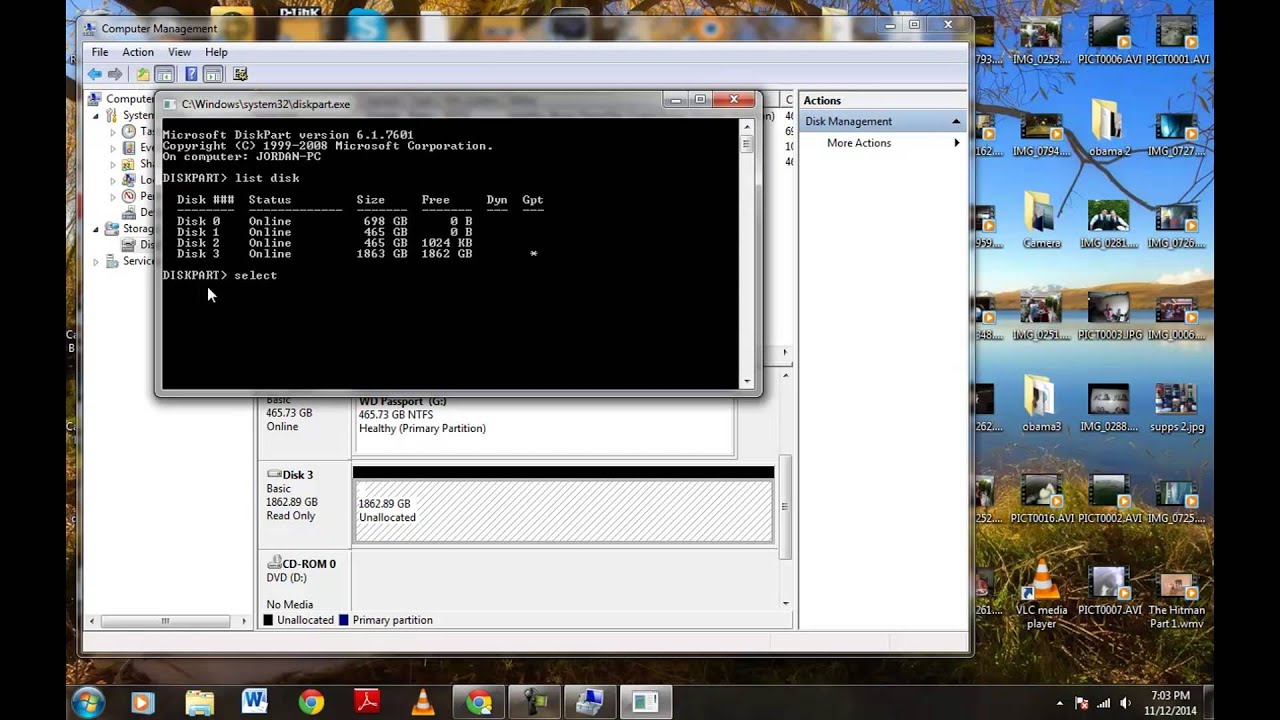Open the View menu
Viewport: 1280px width, 720px height.
(179, 52)
